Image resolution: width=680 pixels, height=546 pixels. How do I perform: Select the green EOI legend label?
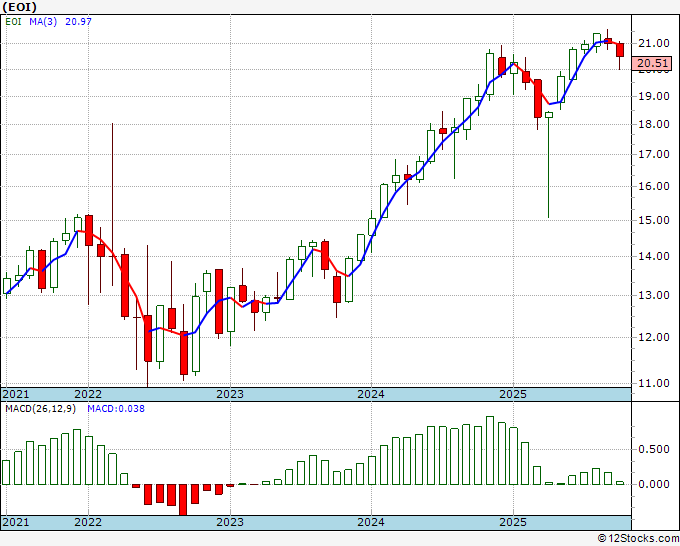pos(13,21)
